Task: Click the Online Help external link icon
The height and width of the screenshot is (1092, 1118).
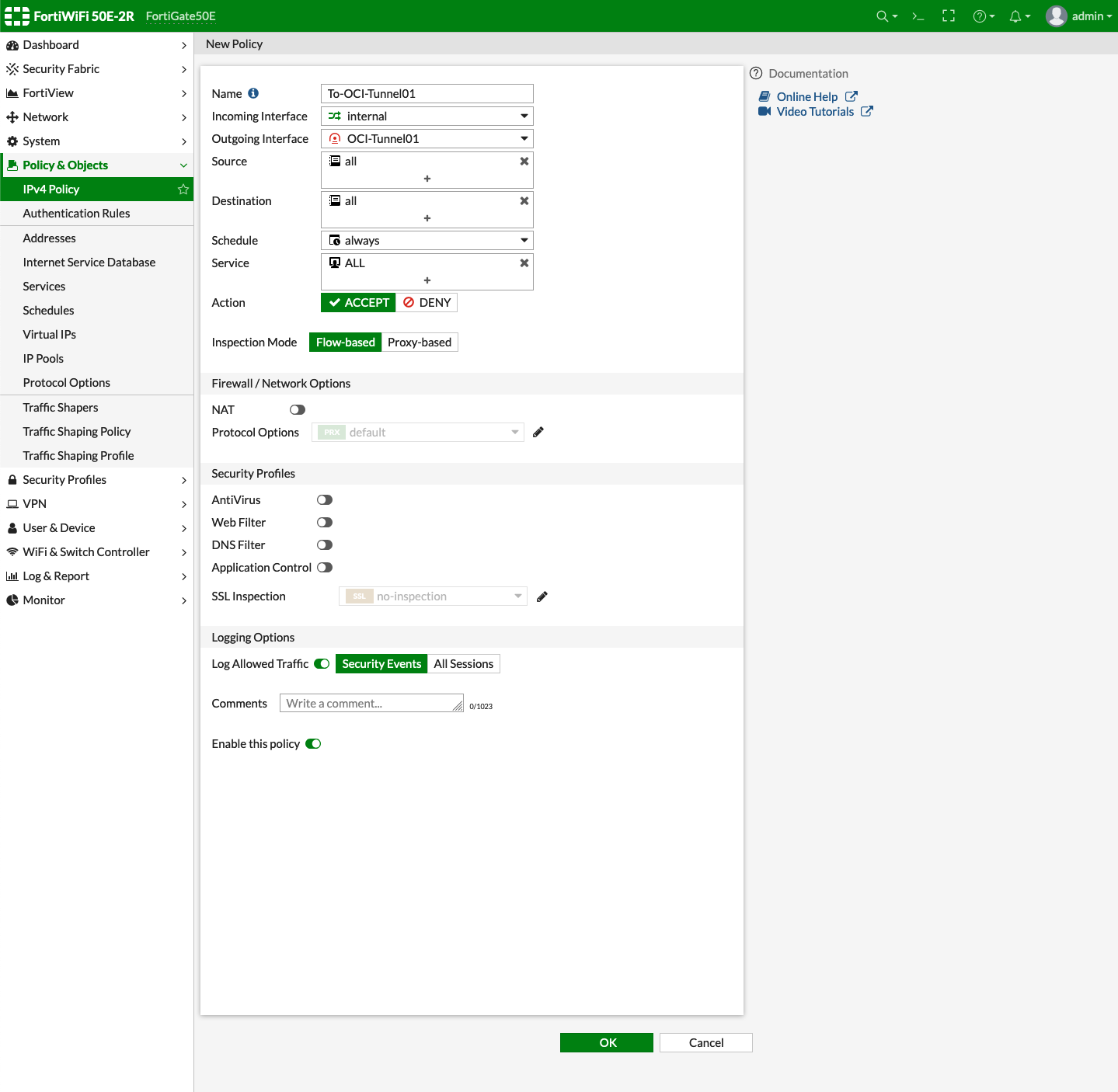Action: 852,96
